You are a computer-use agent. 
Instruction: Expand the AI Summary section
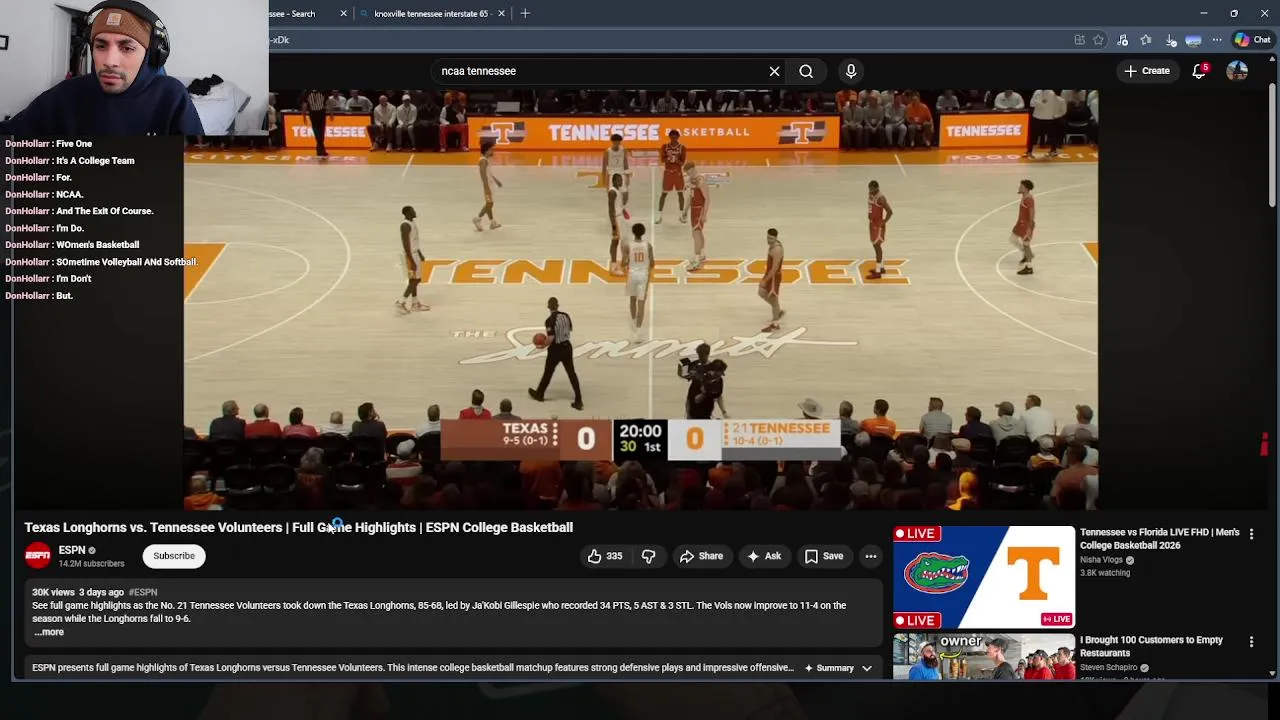pyautogui.click(x=839, y=668)
